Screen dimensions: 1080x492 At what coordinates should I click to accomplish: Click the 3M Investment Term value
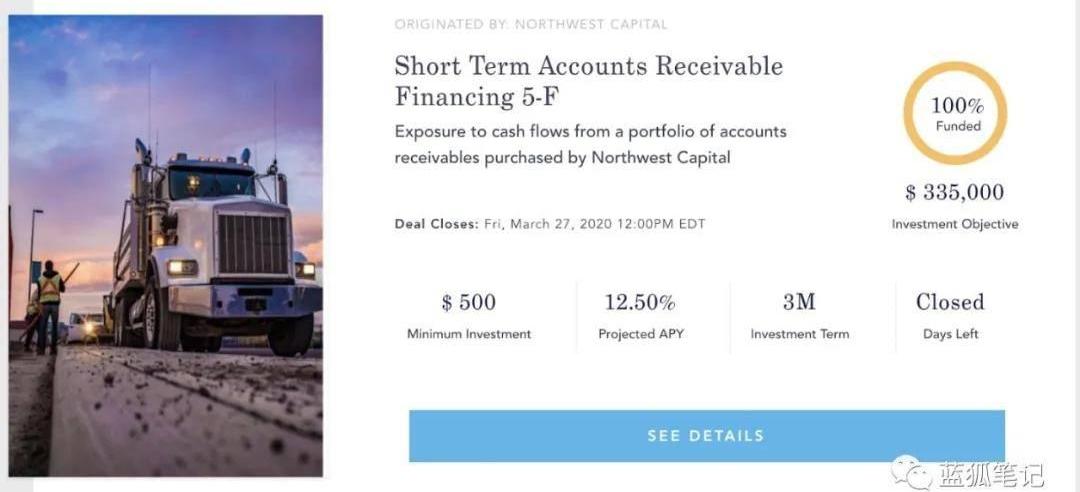tap(799, 302)
